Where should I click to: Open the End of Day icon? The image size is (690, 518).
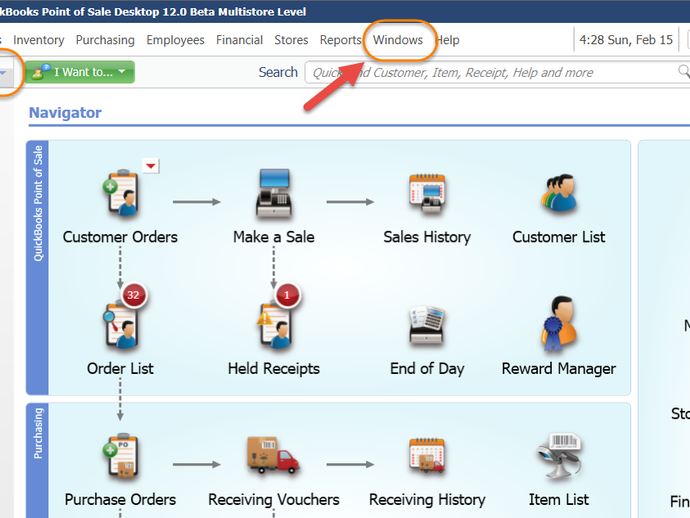(x=427, y=325)
